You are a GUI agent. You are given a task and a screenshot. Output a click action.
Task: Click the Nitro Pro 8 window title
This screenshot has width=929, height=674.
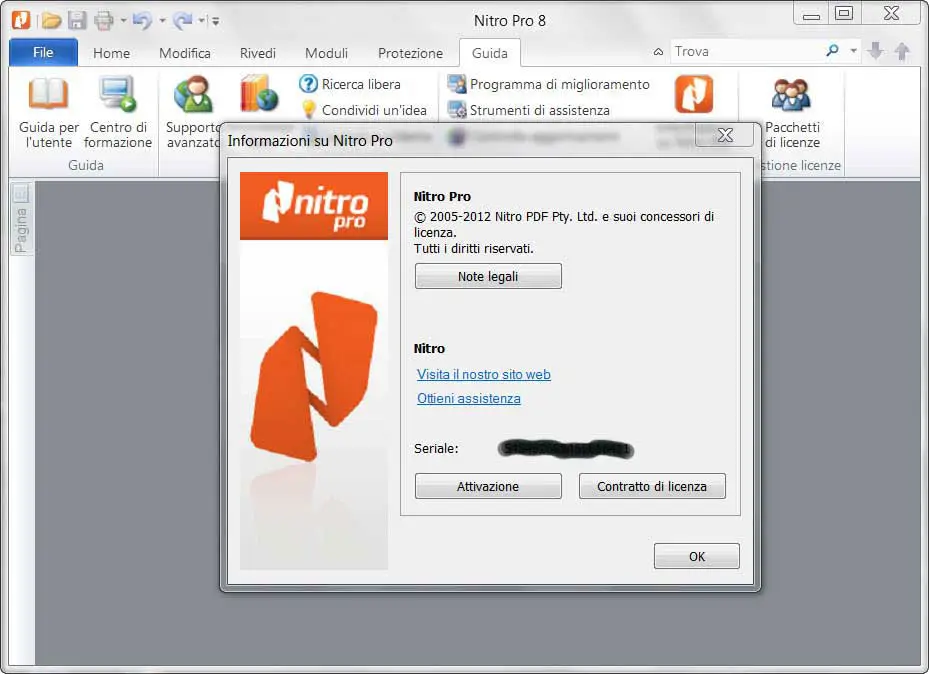tap(510, 21)
